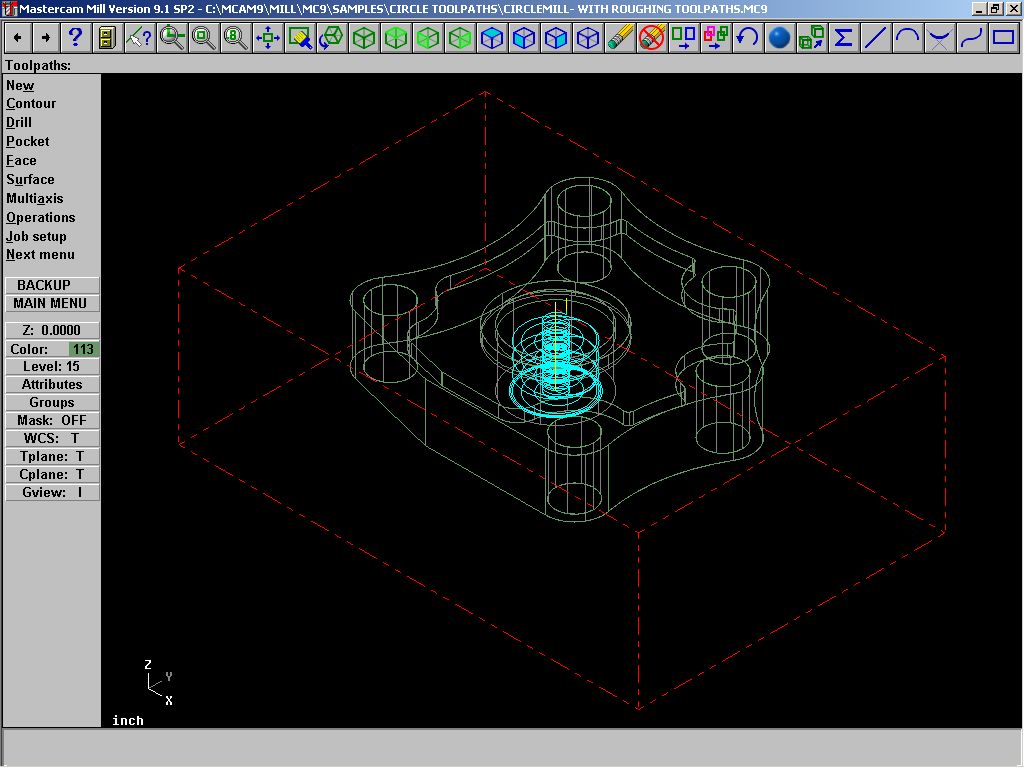Image resolution: width=1024 pixels, height=768 pixels.
Task: Select the Analyze pointer-with-question-mark icon
Action: [139, 38]
